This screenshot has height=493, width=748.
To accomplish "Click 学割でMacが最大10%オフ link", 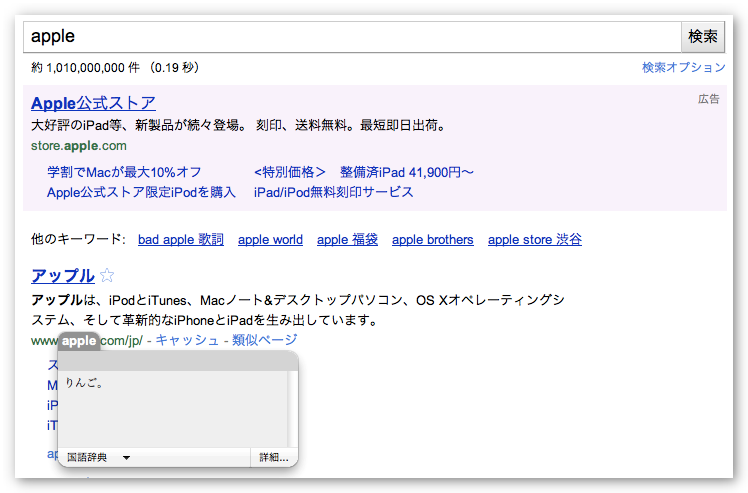I will (124, 172).
